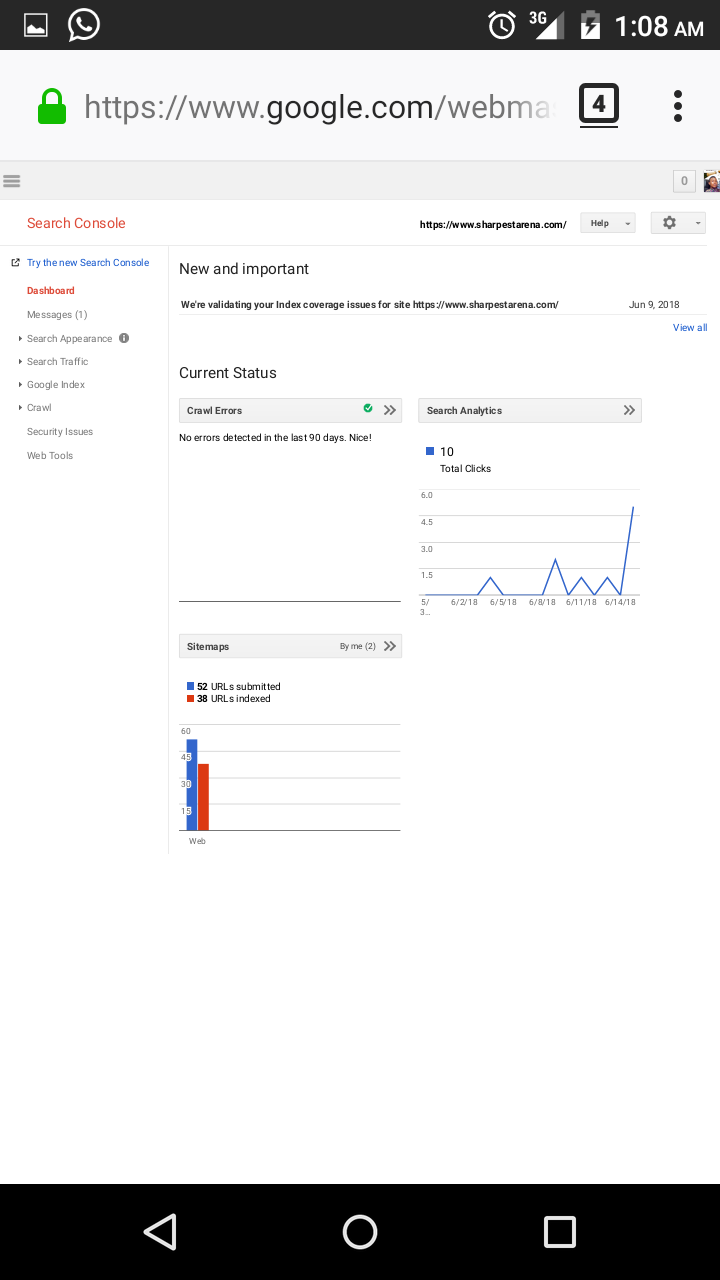The width and height of the screenshot is (720, 1280).
Task: Open the Search Analytics double-arrow icon
Action: 629,410
